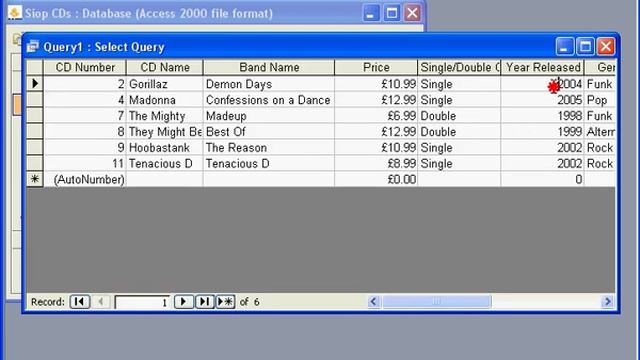Viewport: 640px width, 360px height.
Task: Click the Madonna cell
Action: (164, 100)
